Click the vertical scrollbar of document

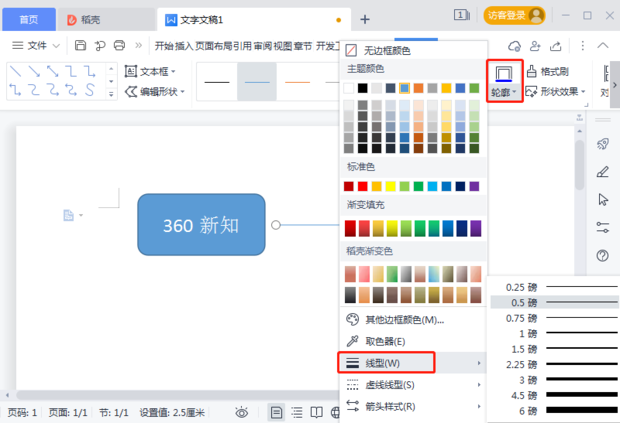pyautogui.click(x=580, y=164)
